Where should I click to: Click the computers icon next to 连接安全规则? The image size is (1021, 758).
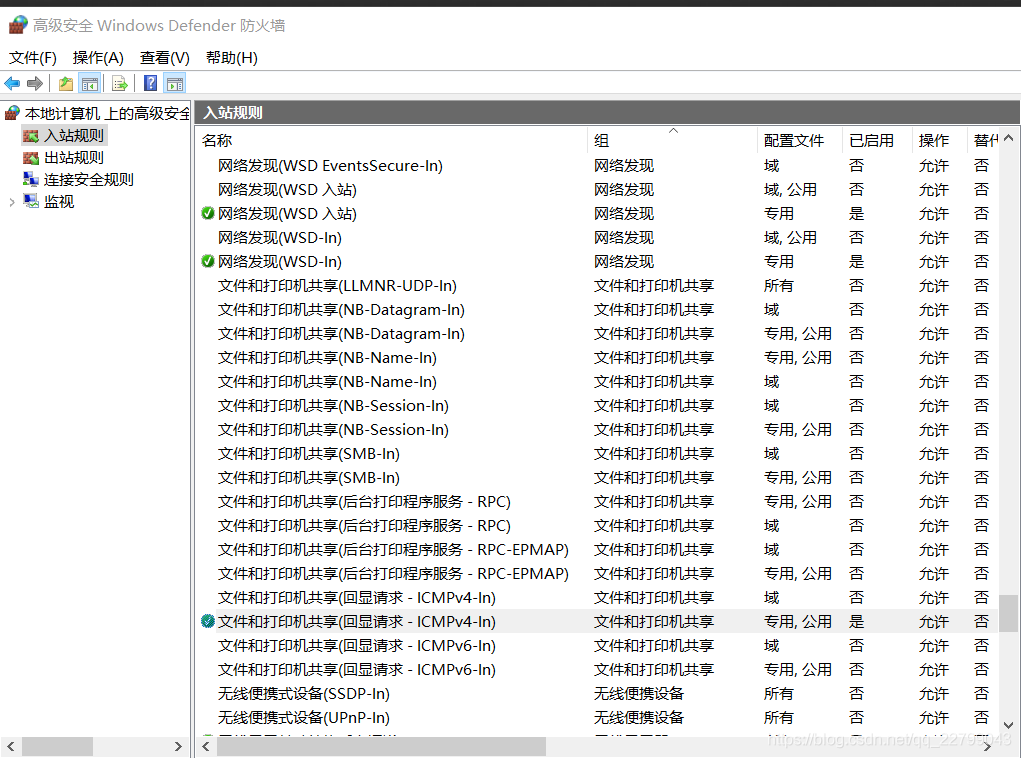[31, 179]
